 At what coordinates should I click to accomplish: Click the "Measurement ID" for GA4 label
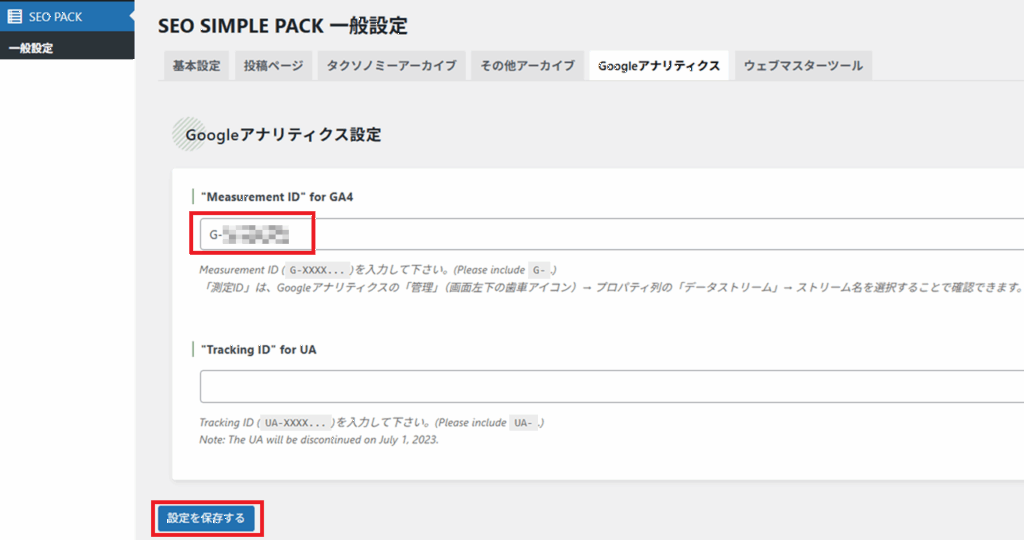point(277,197)
